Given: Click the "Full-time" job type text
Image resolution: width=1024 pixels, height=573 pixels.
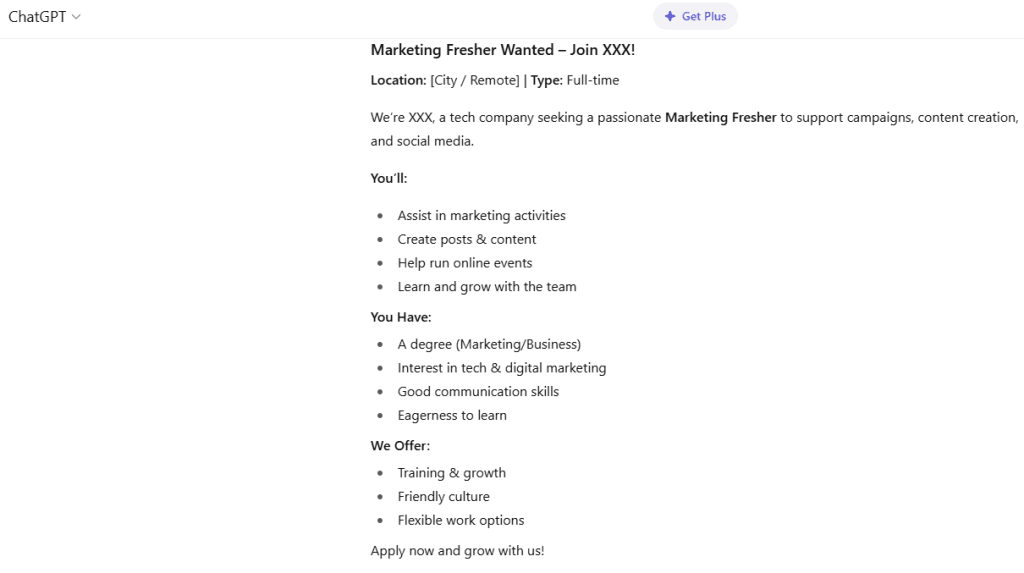Looking at the screenshot, I should (592, 80).
